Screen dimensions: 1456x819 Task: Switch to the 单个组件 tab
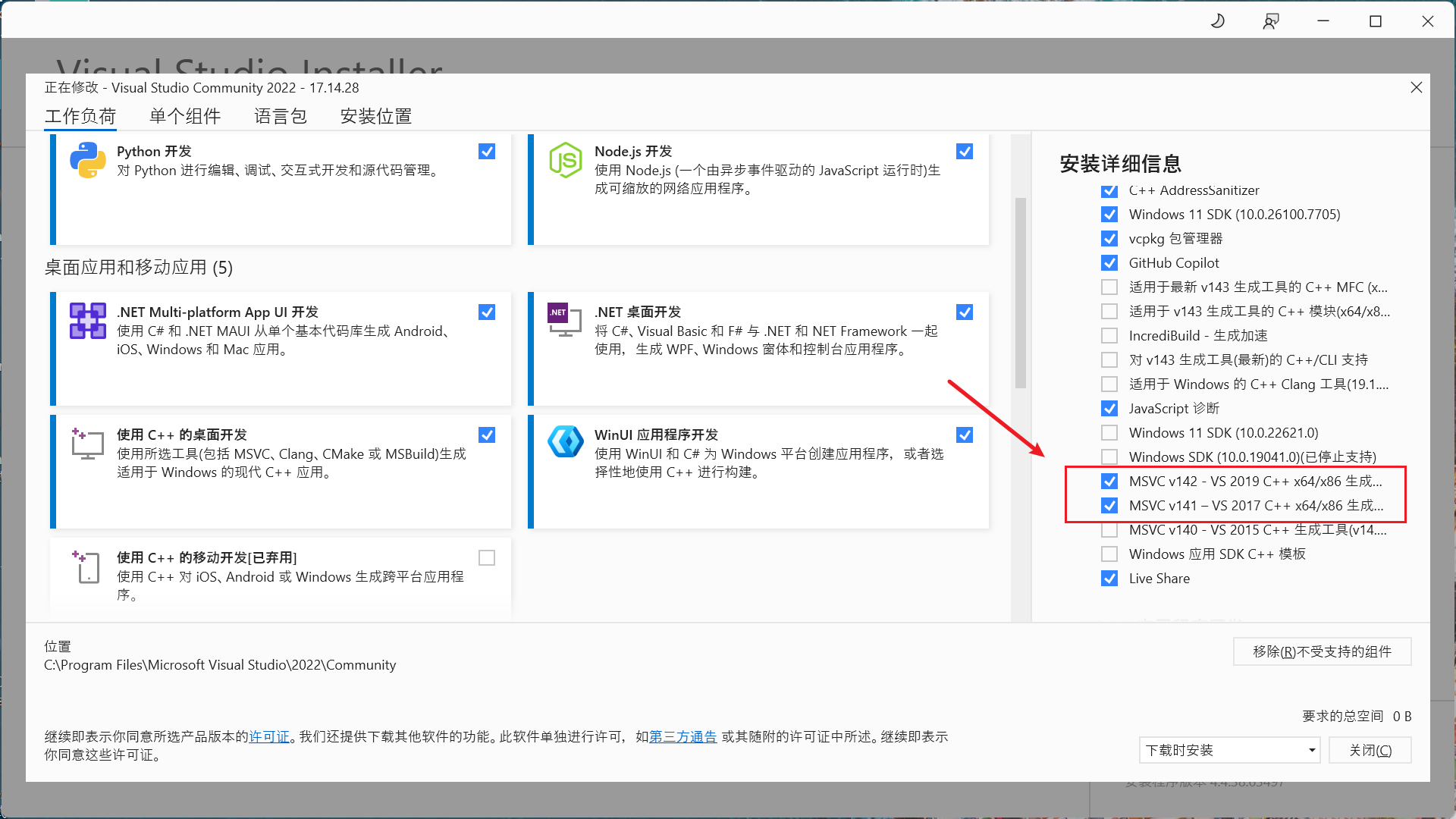(185, 116)
